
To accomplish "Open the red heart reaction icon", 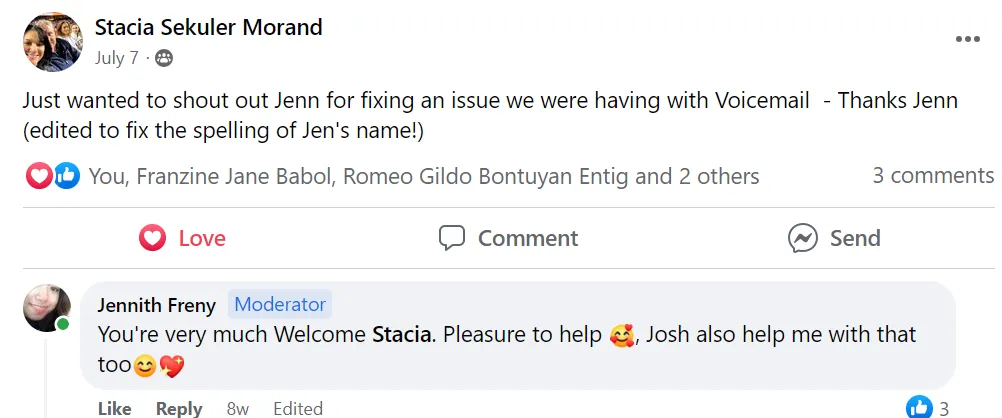I will coord(38,176).
